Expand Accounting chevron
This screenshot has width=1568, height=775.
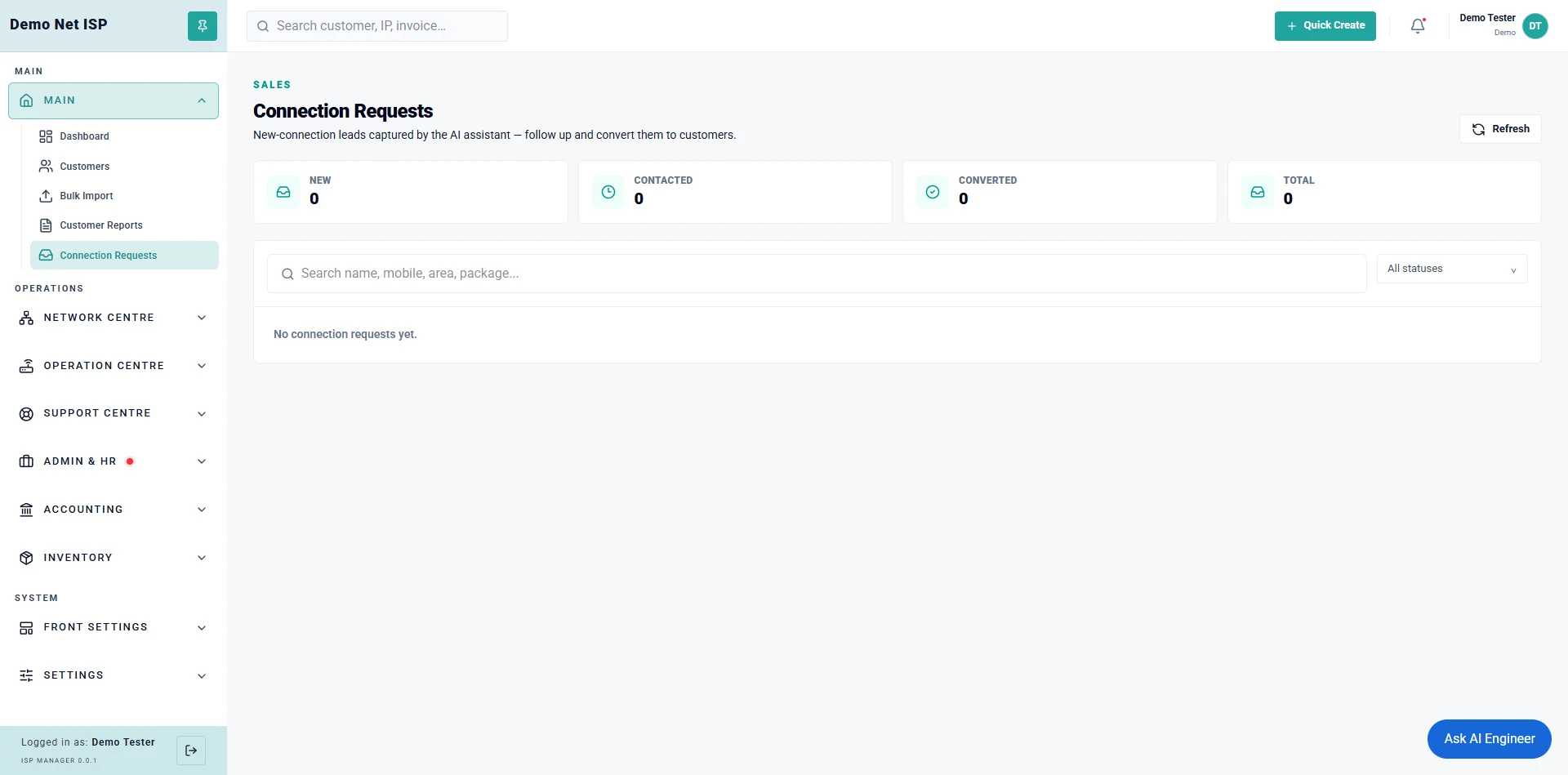(202, 510)
